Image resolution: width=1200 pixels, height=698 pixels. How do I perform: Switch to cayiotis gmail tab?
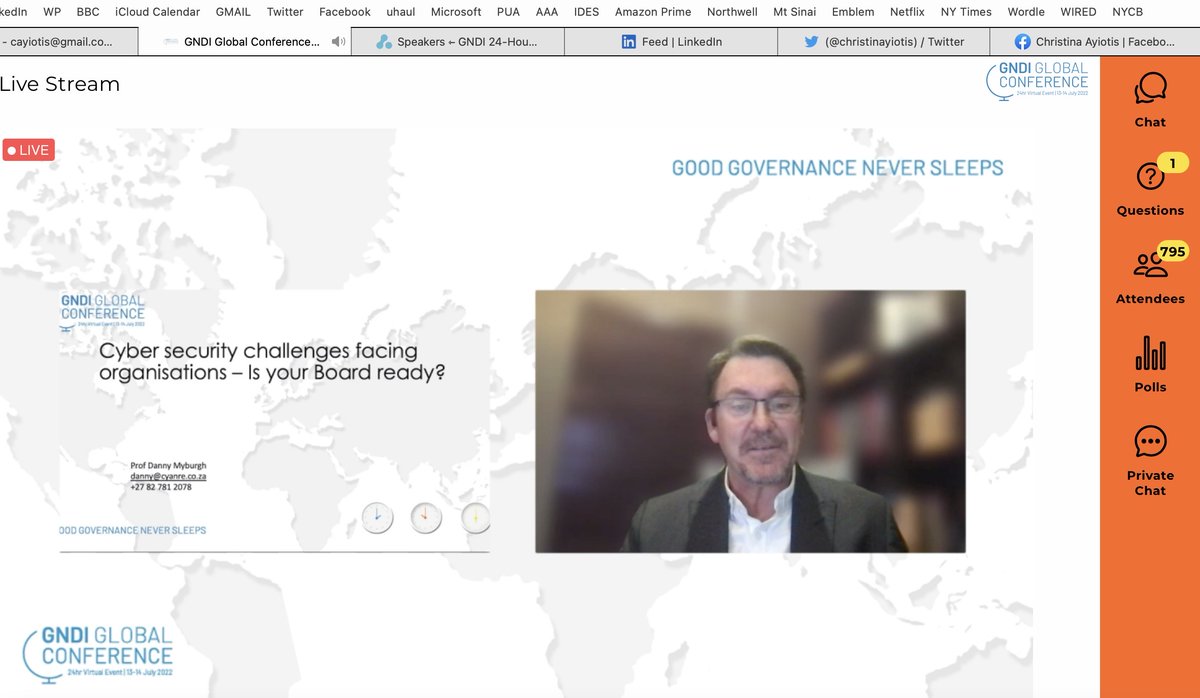pos(68,42)
